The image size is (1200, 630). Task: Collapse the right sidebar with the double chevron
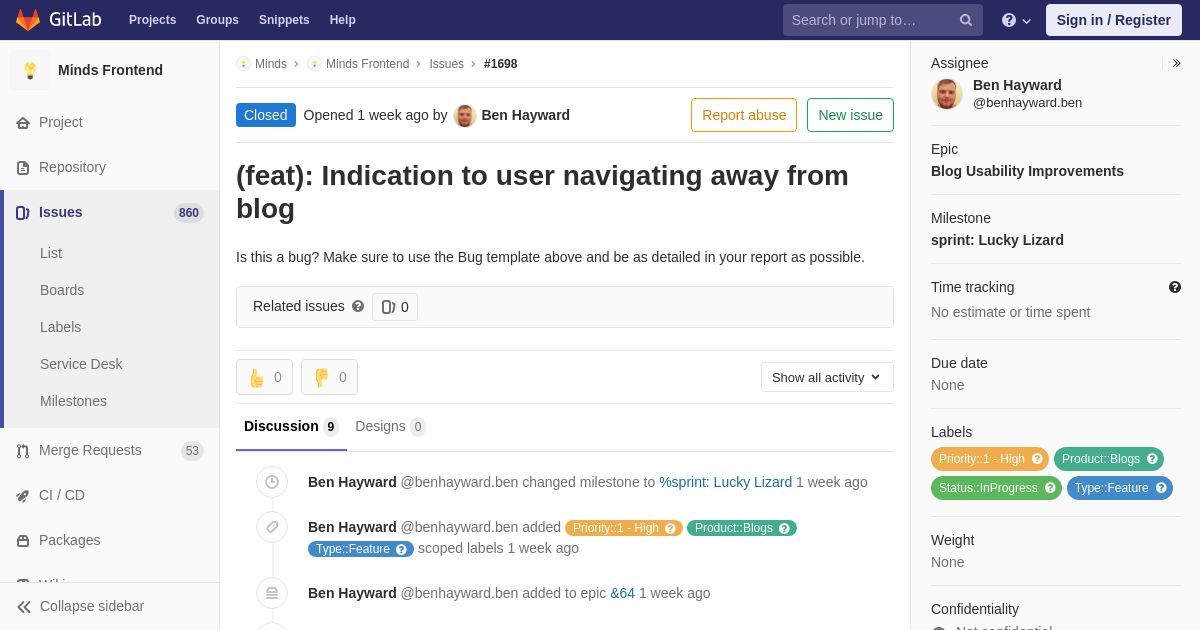click(1176, 63)
